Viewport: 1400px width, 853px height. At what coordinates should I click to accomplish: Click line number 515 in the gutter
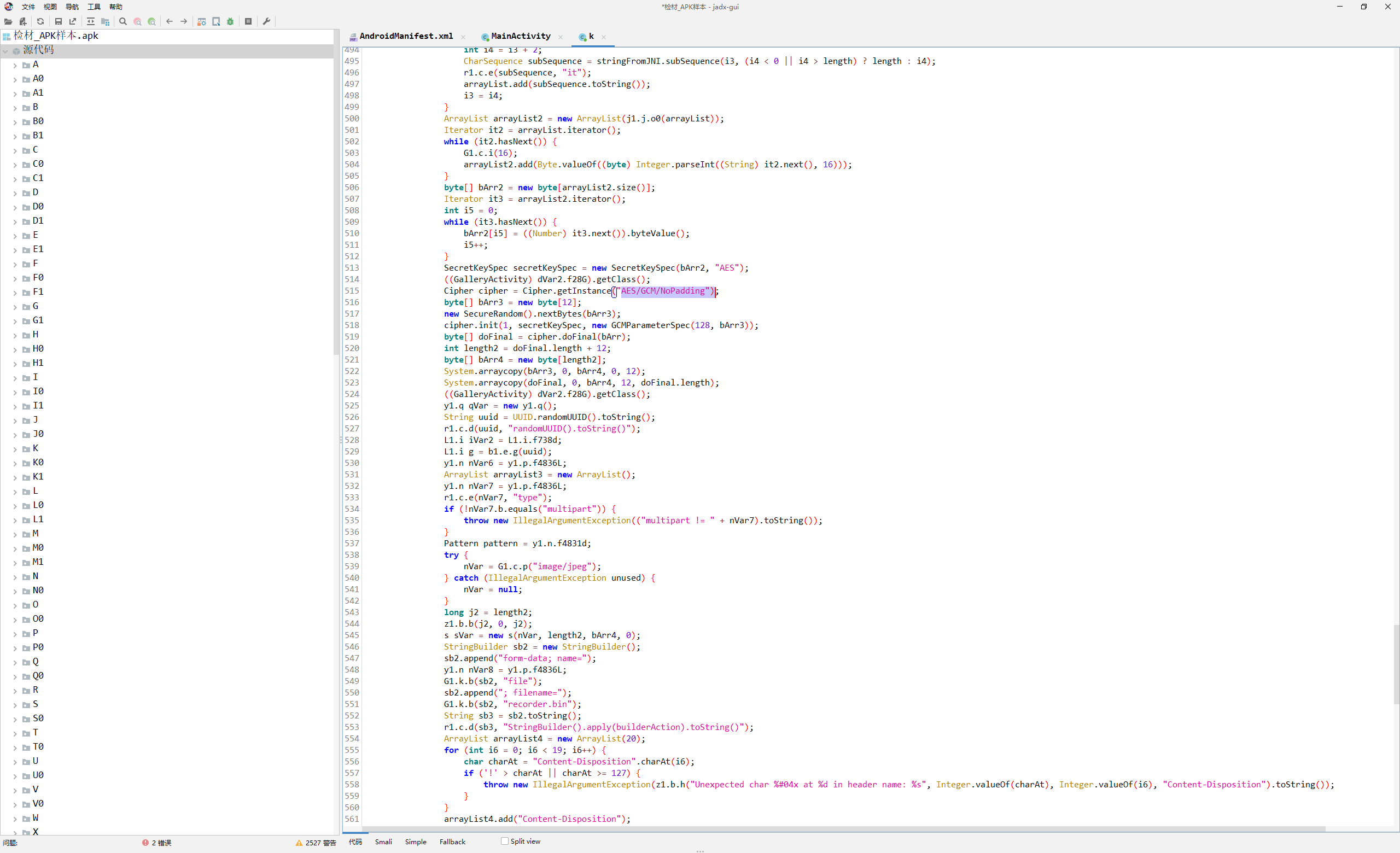coord(352,291)
